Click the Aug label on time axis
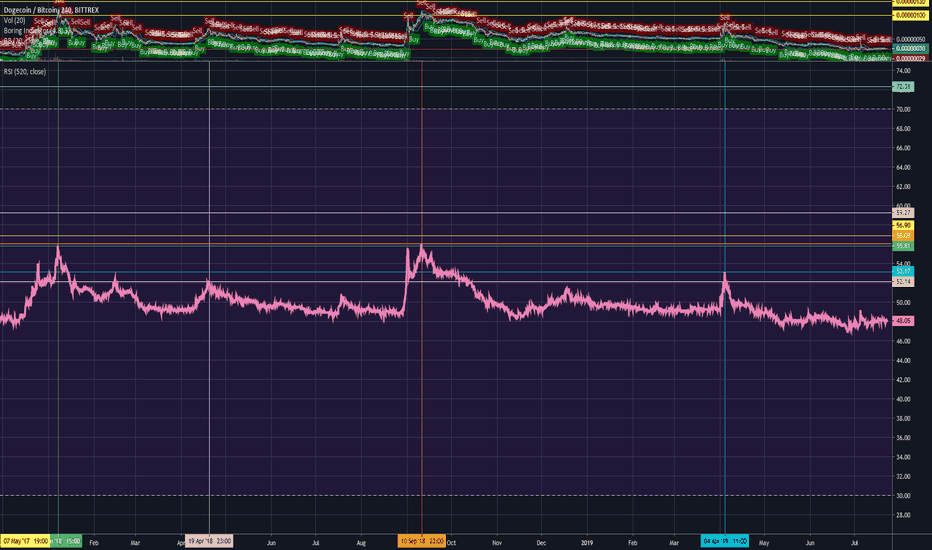The height and width of the screenshot is (550, 932). click(361, 542)
